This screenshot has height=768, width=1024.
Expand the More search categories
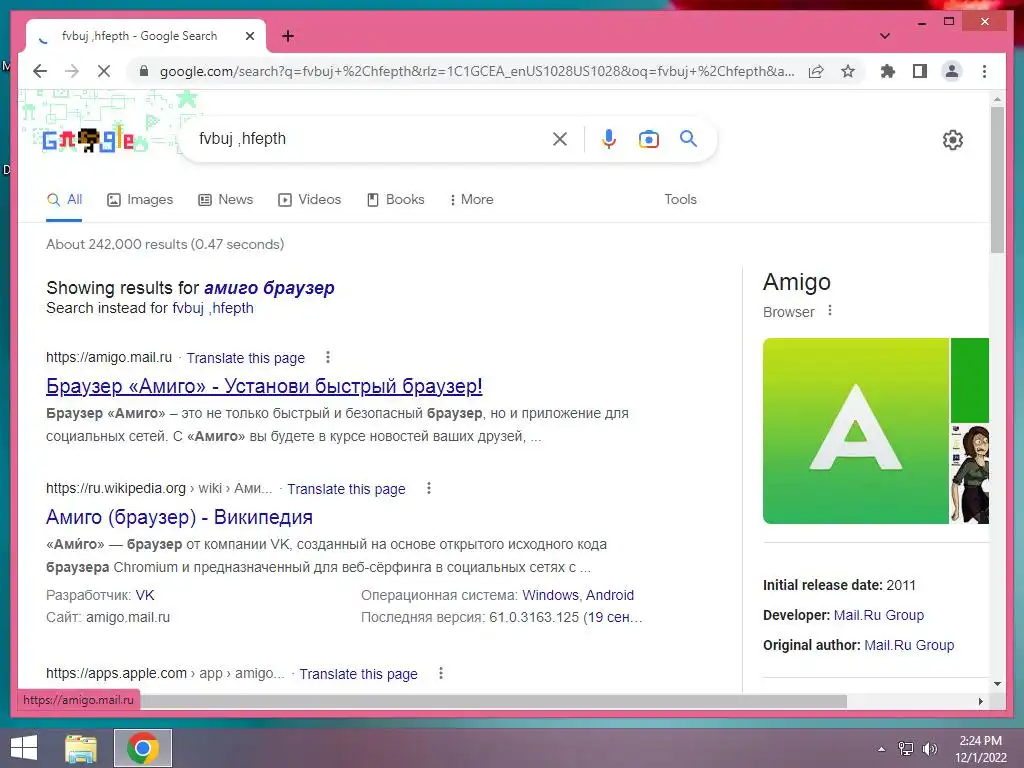pyautogui.click(x=472, y=200)
